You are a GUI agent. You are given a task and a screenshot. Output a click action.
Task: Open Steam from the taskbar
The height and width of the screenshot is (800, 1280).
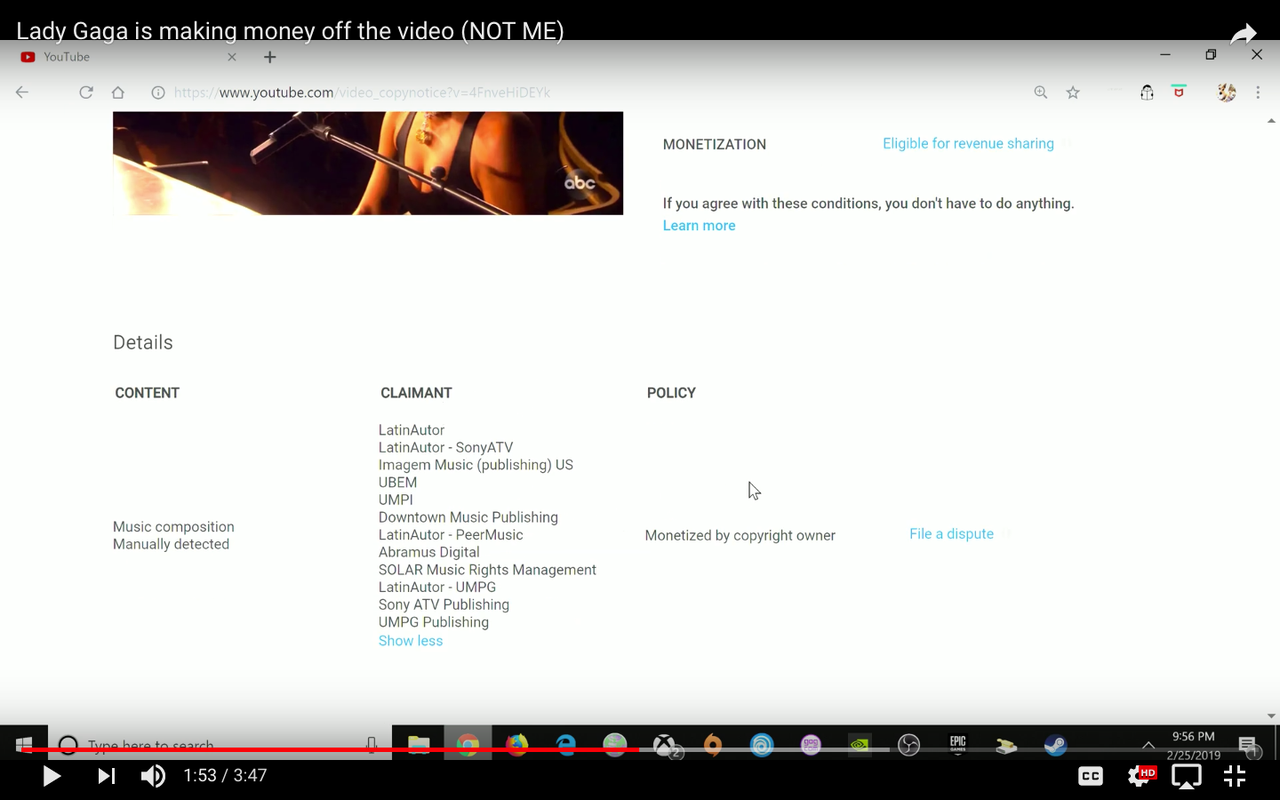coord(1055,745)
